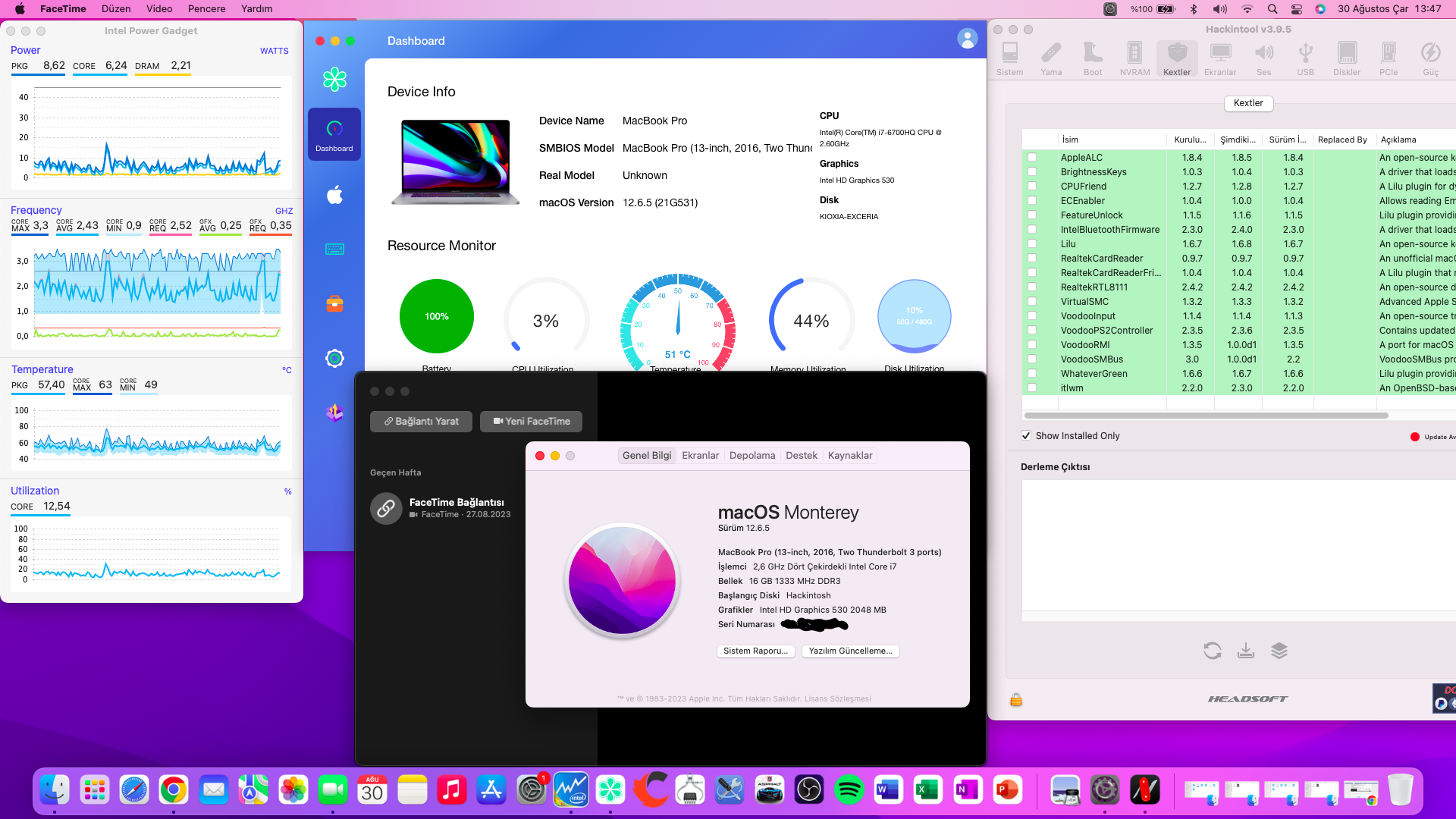1456x819 pixels.
Task: Open the FaceTime menu in menu bar
Action: [x=63, y=9]
